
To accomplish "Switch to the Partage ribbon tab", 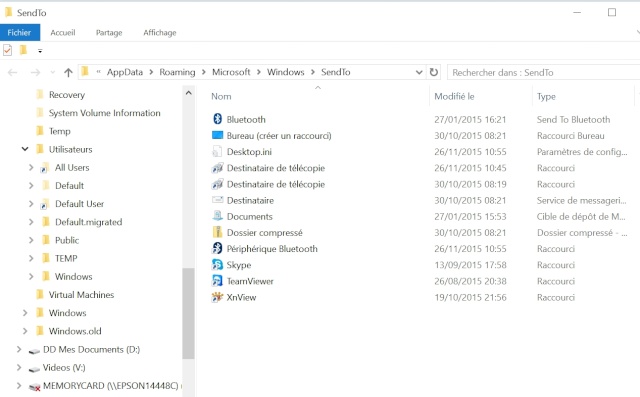I will click(x=109, y=33).
